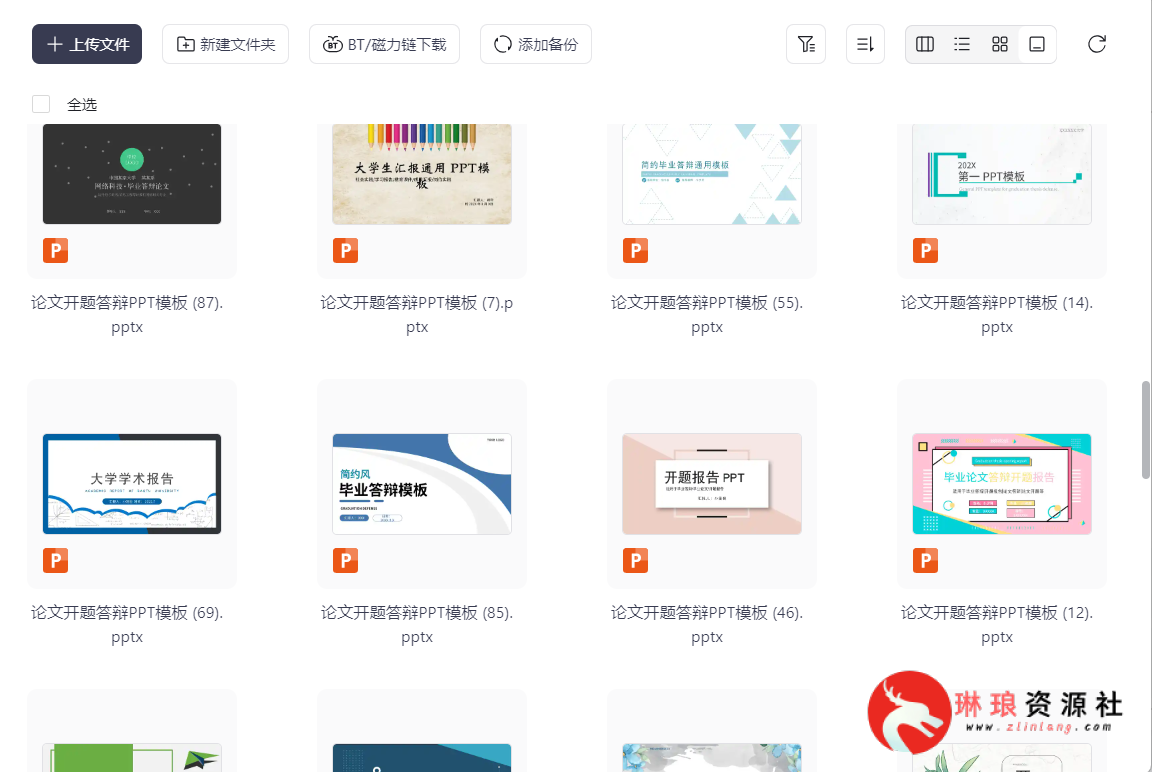Click PowerPoint icon of template (7)
The height and width of the screenshot is (772, 1152).
(345, 250)
